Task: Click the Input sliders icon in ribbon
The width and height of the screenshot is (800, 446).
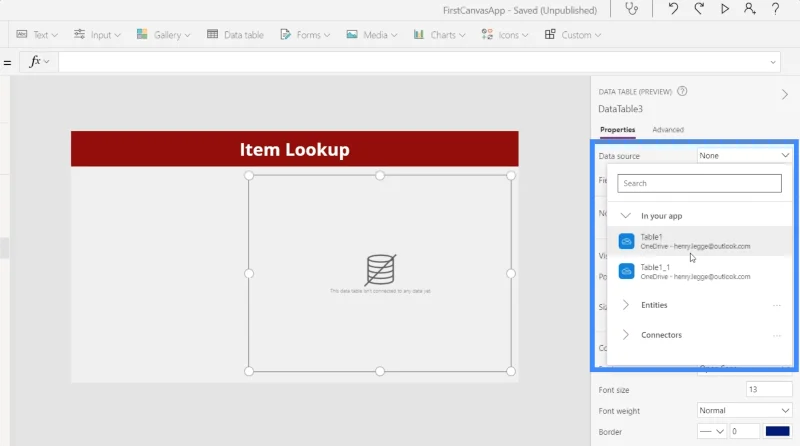Action: tap(79, 34)
